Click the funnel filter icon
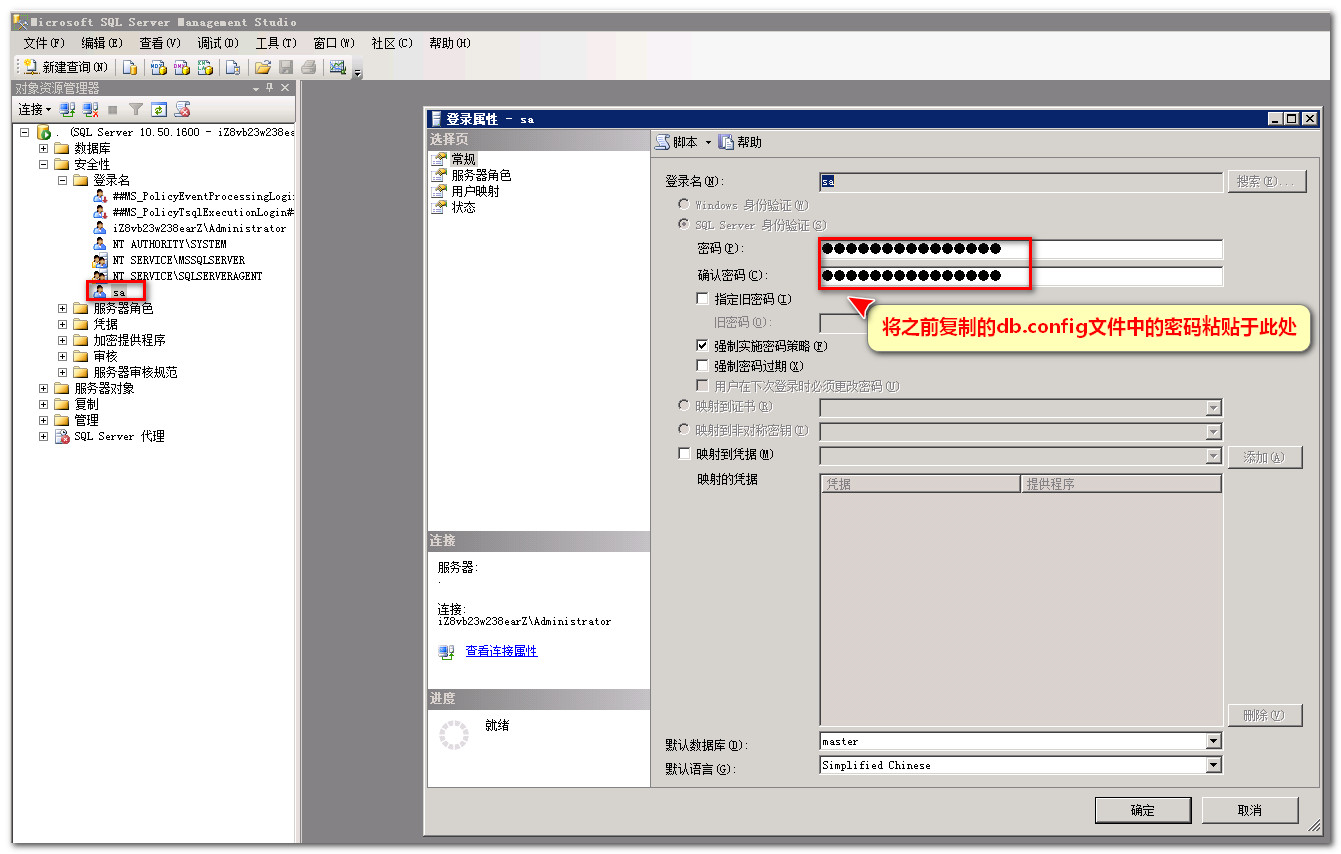The height and width of the screenshot is (854, 1341). pos(136,109)
